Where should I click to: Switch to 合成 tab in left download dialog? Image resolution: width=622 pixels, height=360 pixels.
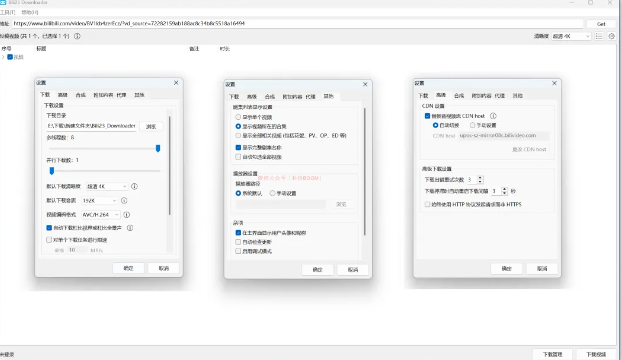[x=81, y=95]
